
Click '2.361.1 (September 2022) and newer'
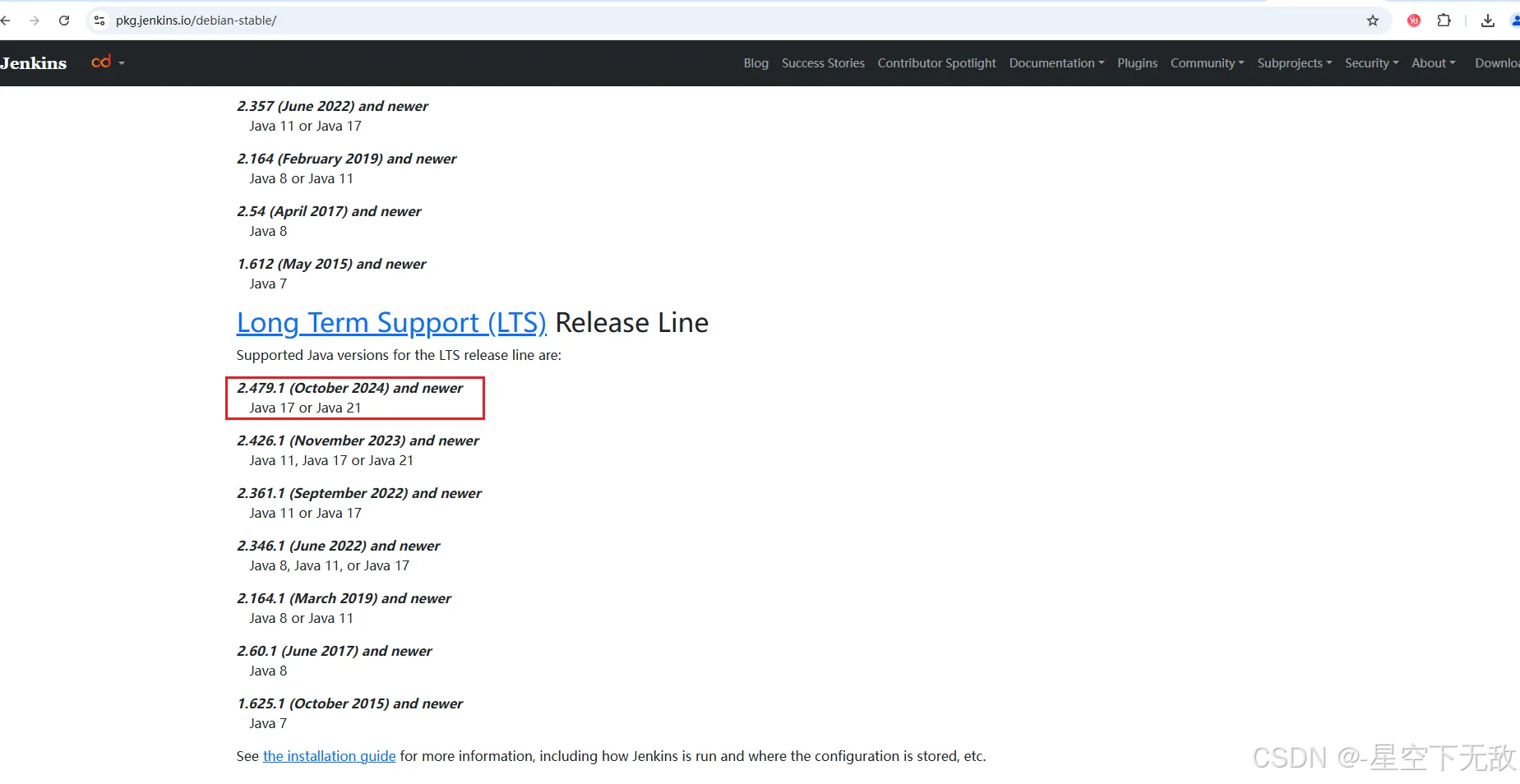(x=359, y=493)
